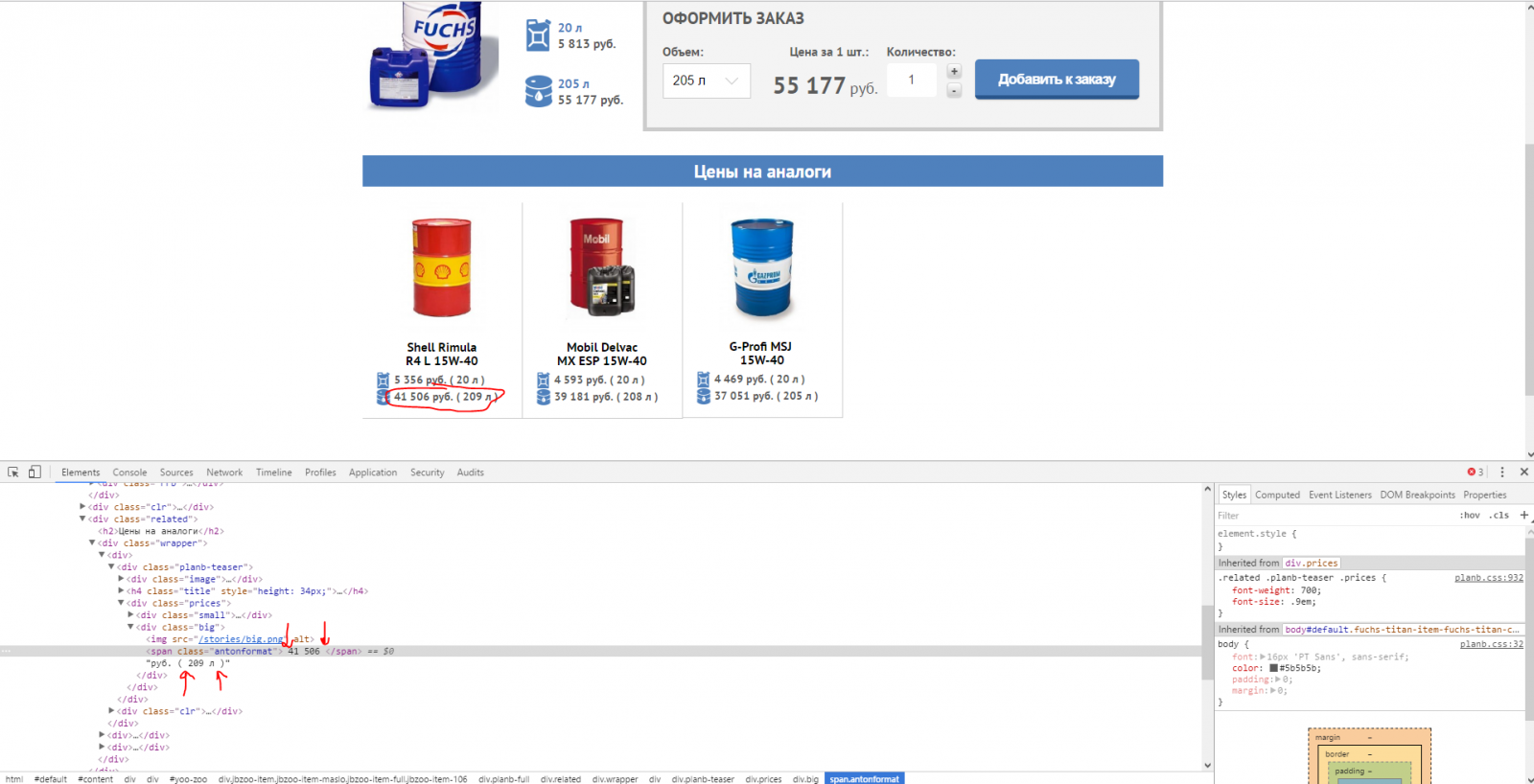1534x784 pixels.
Task: Click the barrel icon beside G-Profi 37 051 руб.
Action: [704, 396]
